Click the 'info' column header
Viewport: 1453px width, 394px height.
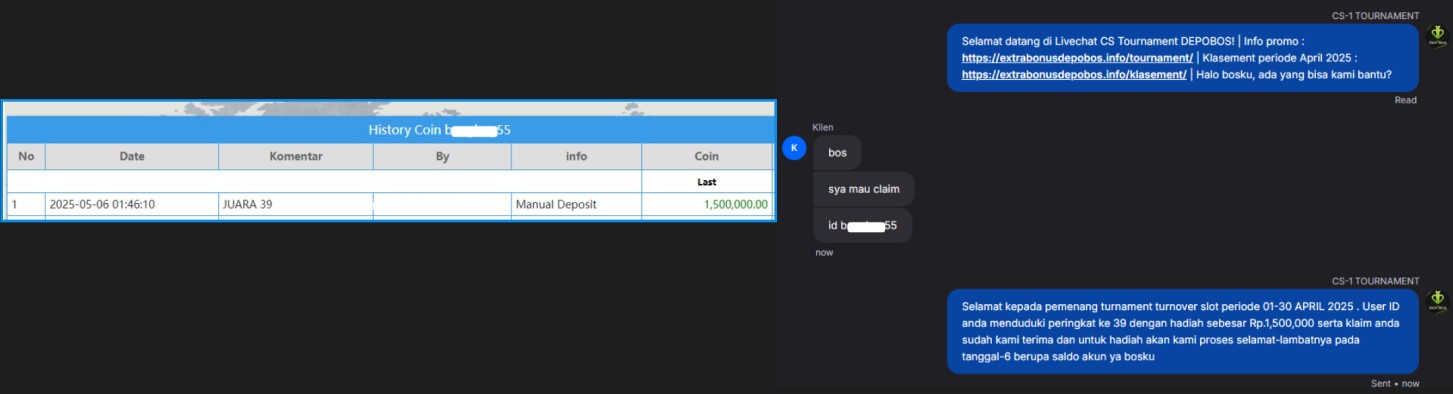click(x=576, y=156)
